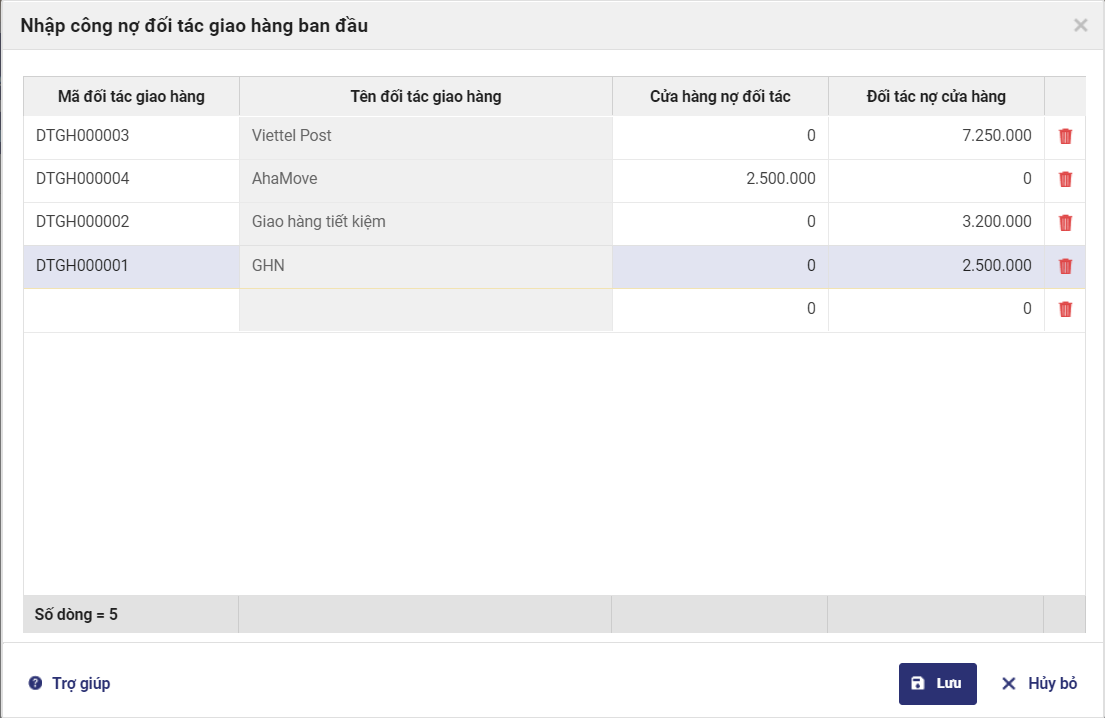Edit AhaMove store debt 2.500.000

pos(720,179)
